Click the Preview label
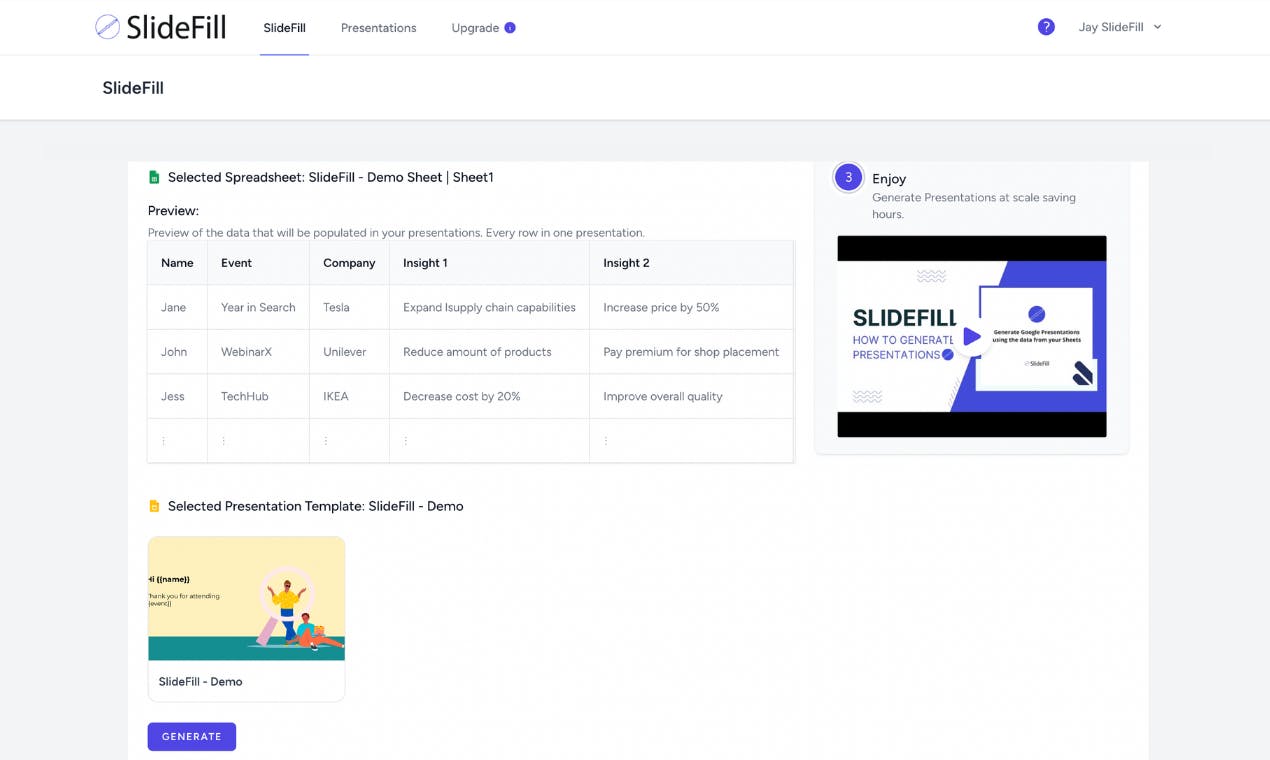 173,211
